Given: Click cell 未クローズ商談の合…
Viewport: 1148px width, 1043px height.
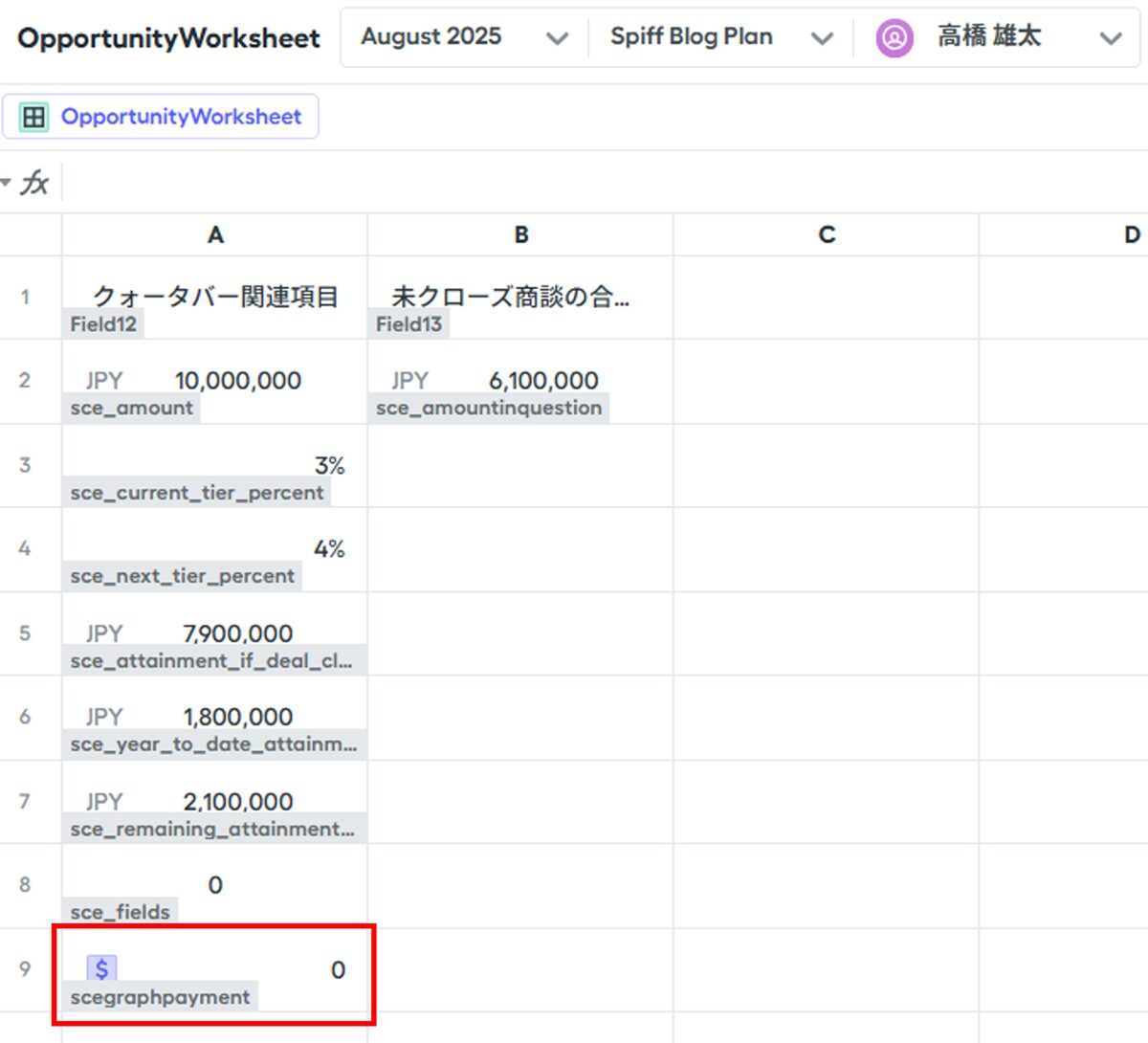Looking at the screenshot, I should 520,297.
